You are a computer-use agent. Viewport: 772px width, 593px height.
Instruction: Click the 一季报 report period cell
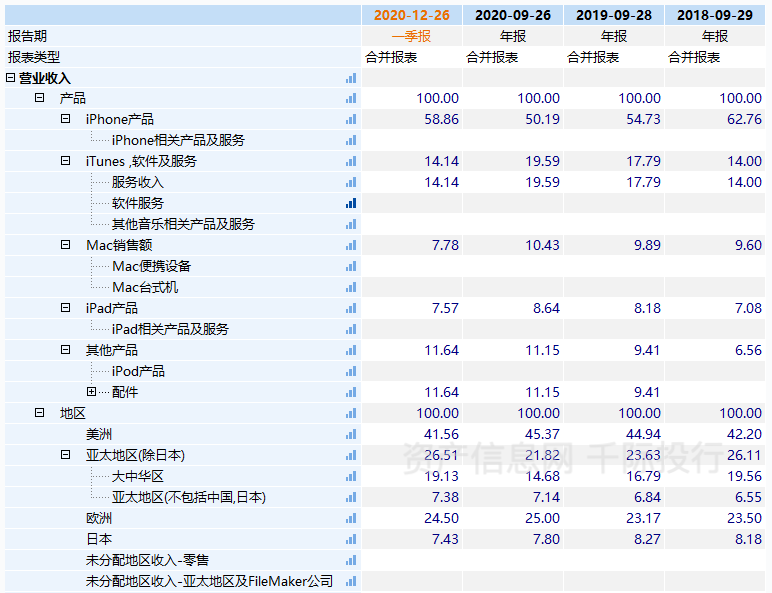pos(412,36)
